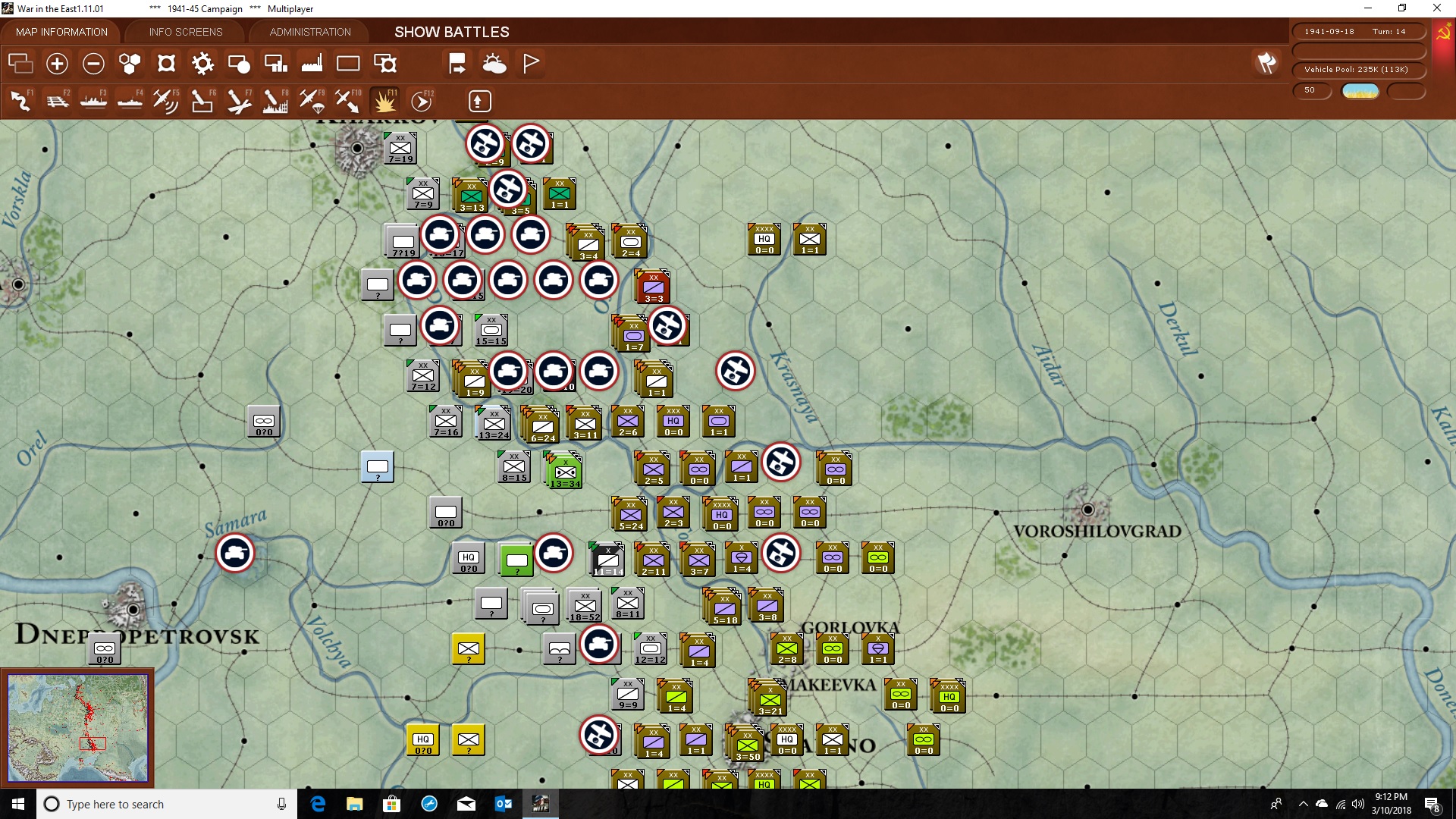This screenshot has height=819, width=1456.
Task: Click the clear weather field indicator
Action: 1360,91
